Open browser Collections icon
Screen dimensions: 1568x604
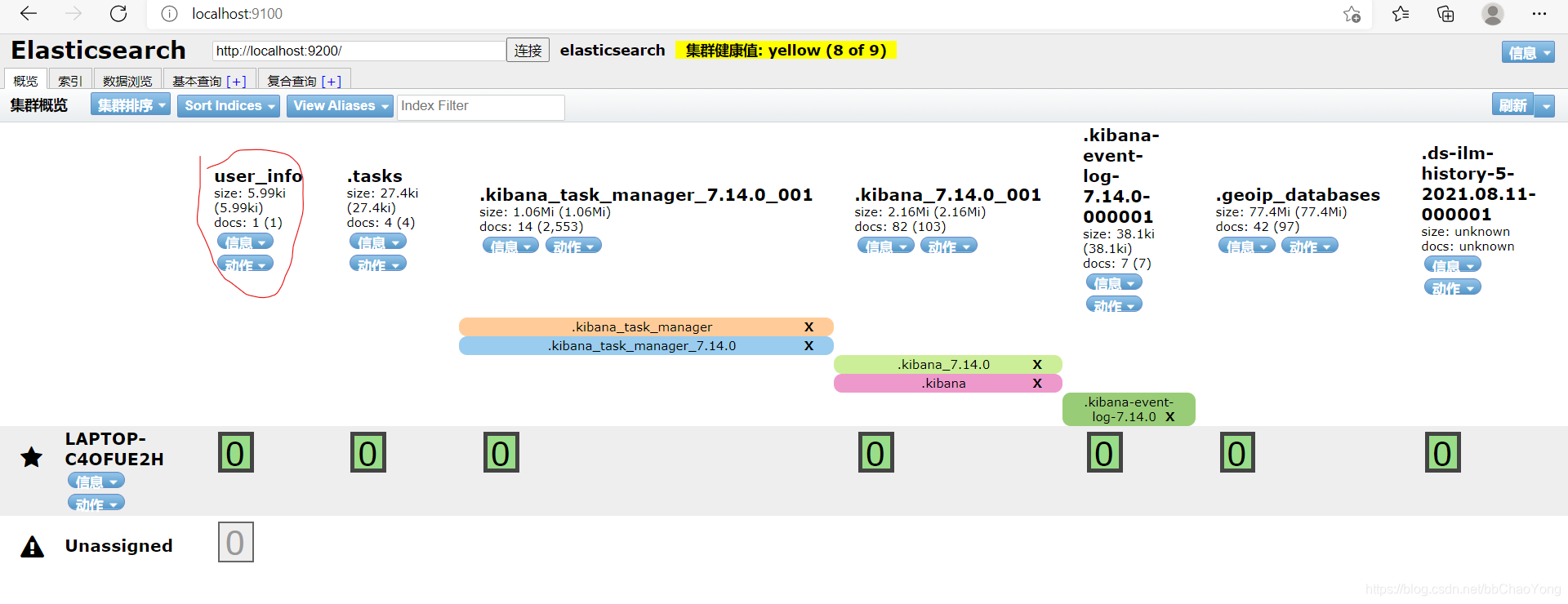(x=1445, y=14)
